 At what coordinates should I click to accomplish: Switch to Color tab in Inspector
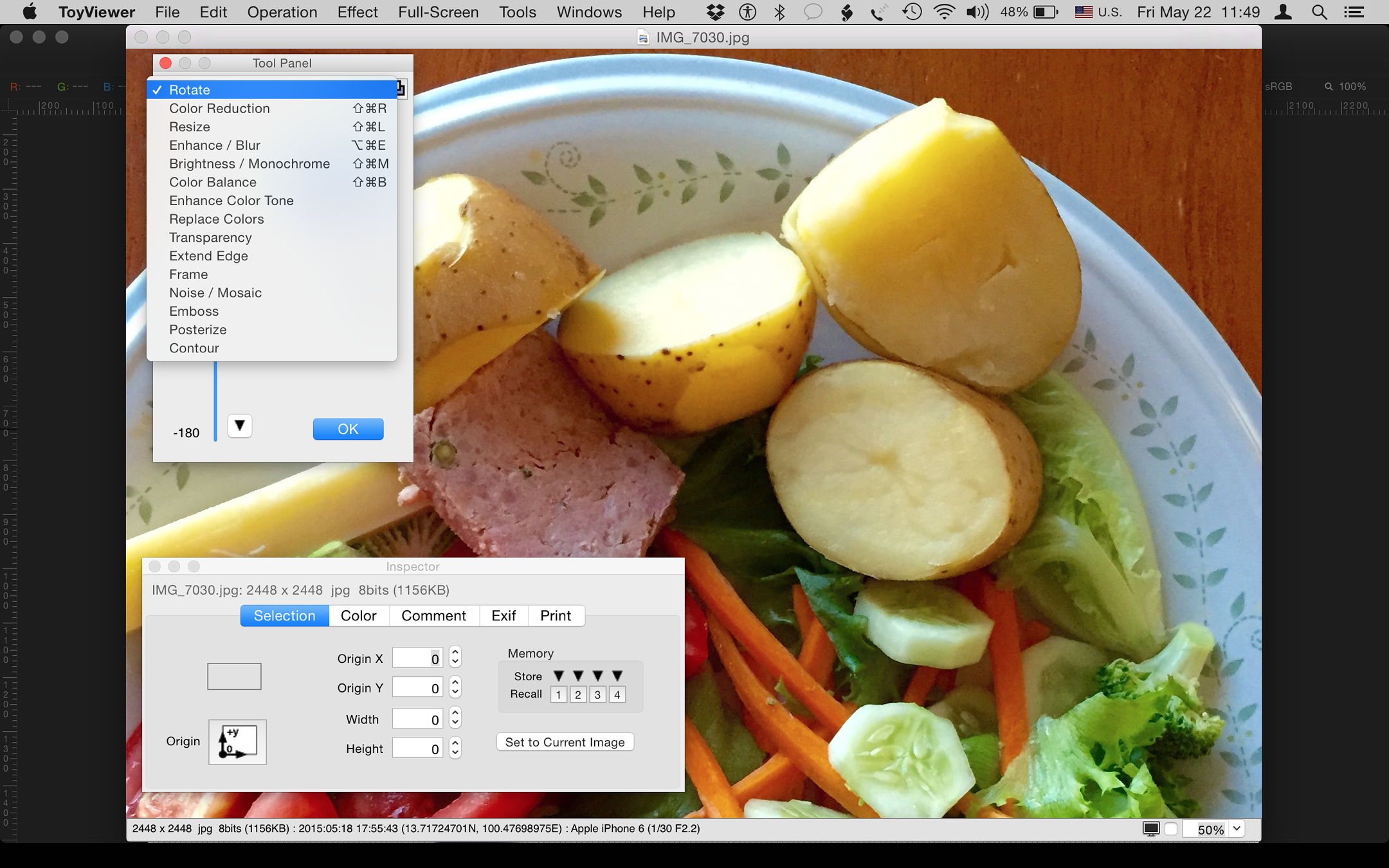tap(357, 615)
